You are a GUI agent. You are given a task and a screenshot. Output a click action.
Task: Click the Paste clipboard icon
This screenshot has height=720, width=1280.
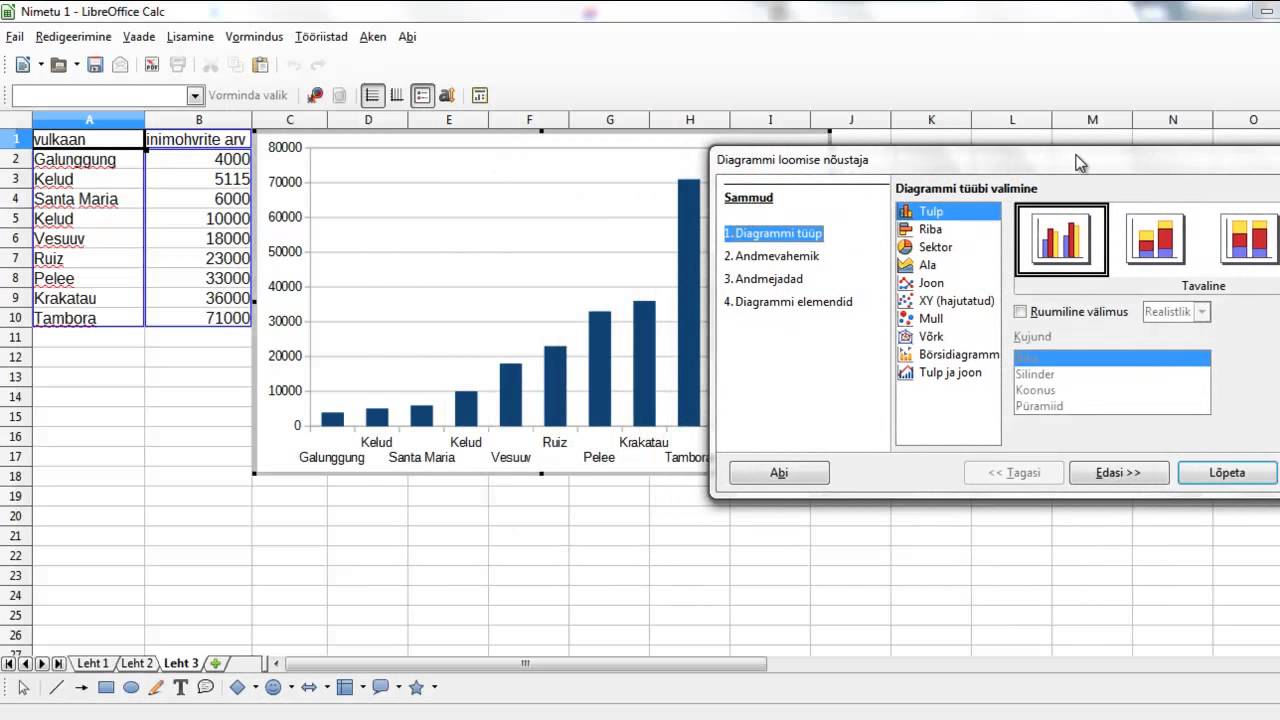click(x=260, y=65)
